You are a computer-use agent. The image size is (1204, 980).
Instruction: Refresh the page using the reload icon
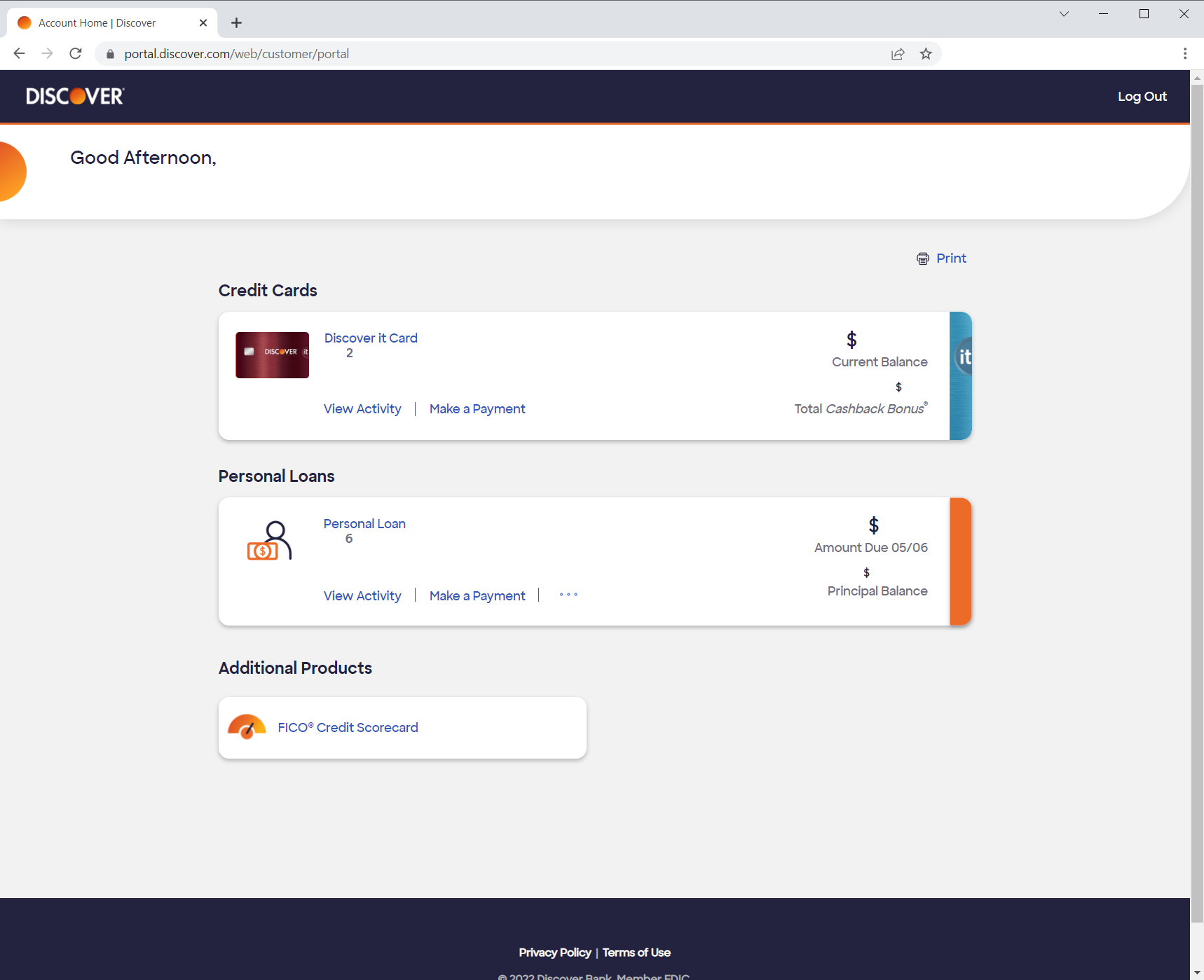(x=75, y=53)
